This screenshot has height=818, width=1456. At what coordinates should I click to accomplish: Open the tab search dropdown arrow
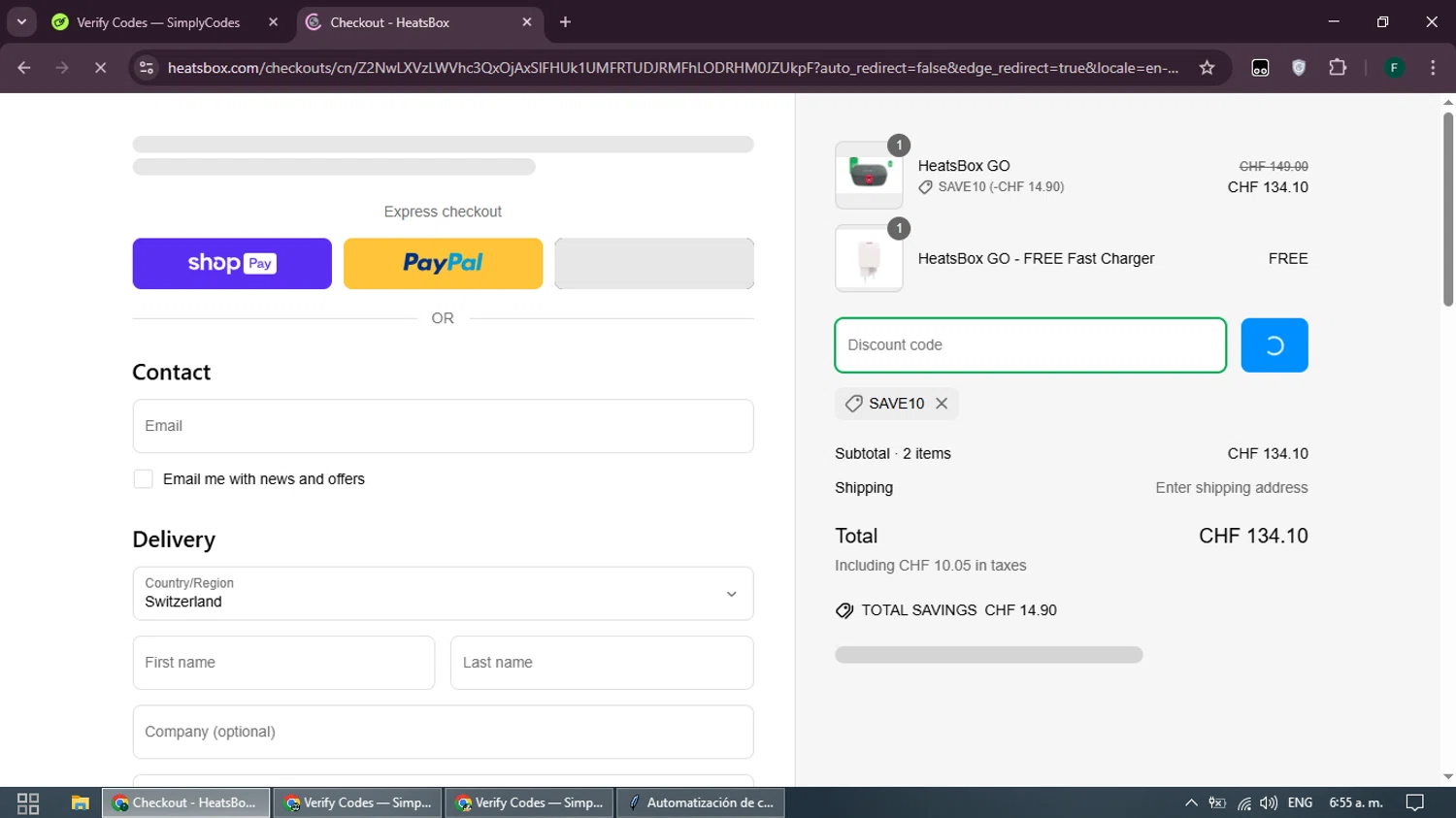tap(21, 22)
